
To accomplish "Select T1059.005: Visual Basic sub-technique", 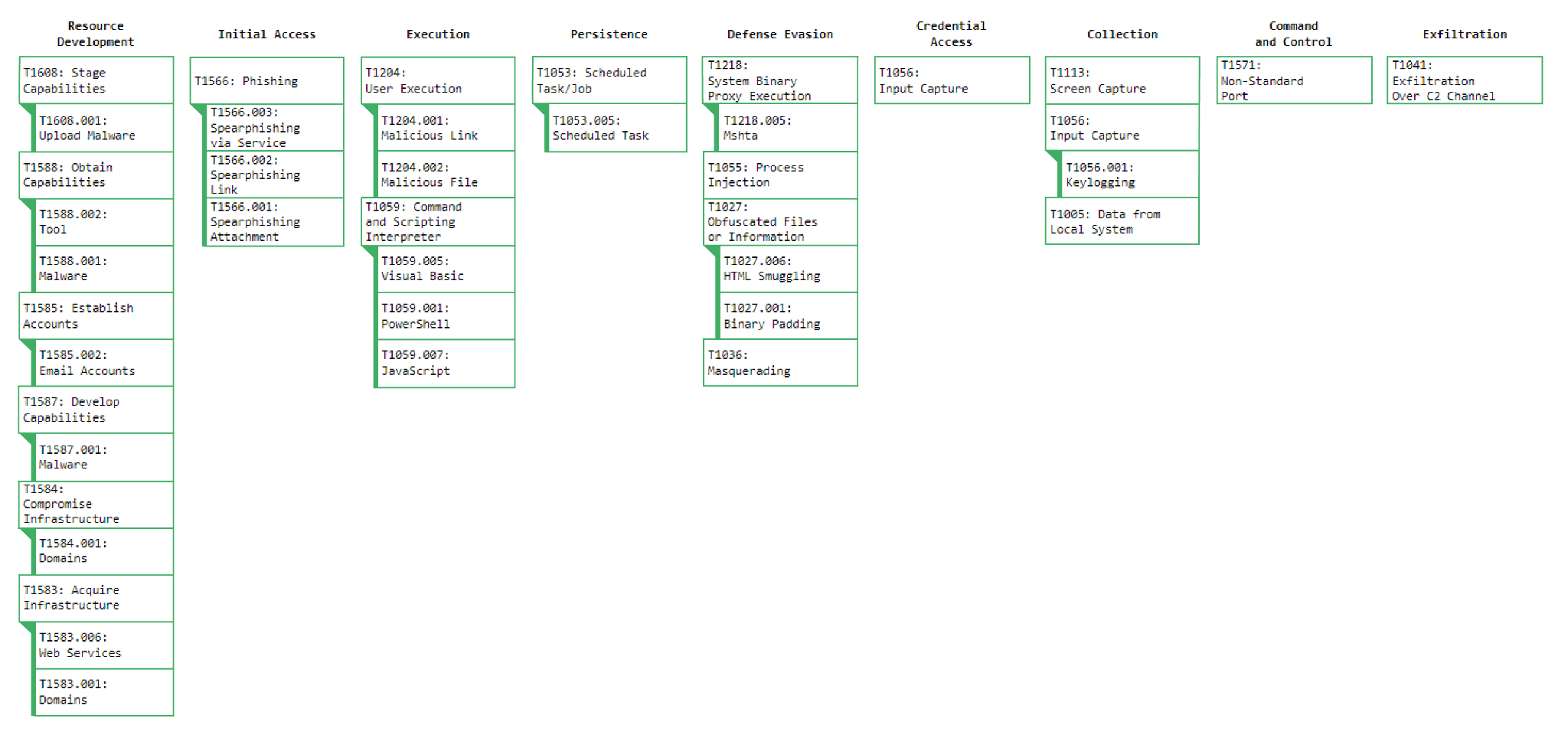I will (x=445, y=269).
